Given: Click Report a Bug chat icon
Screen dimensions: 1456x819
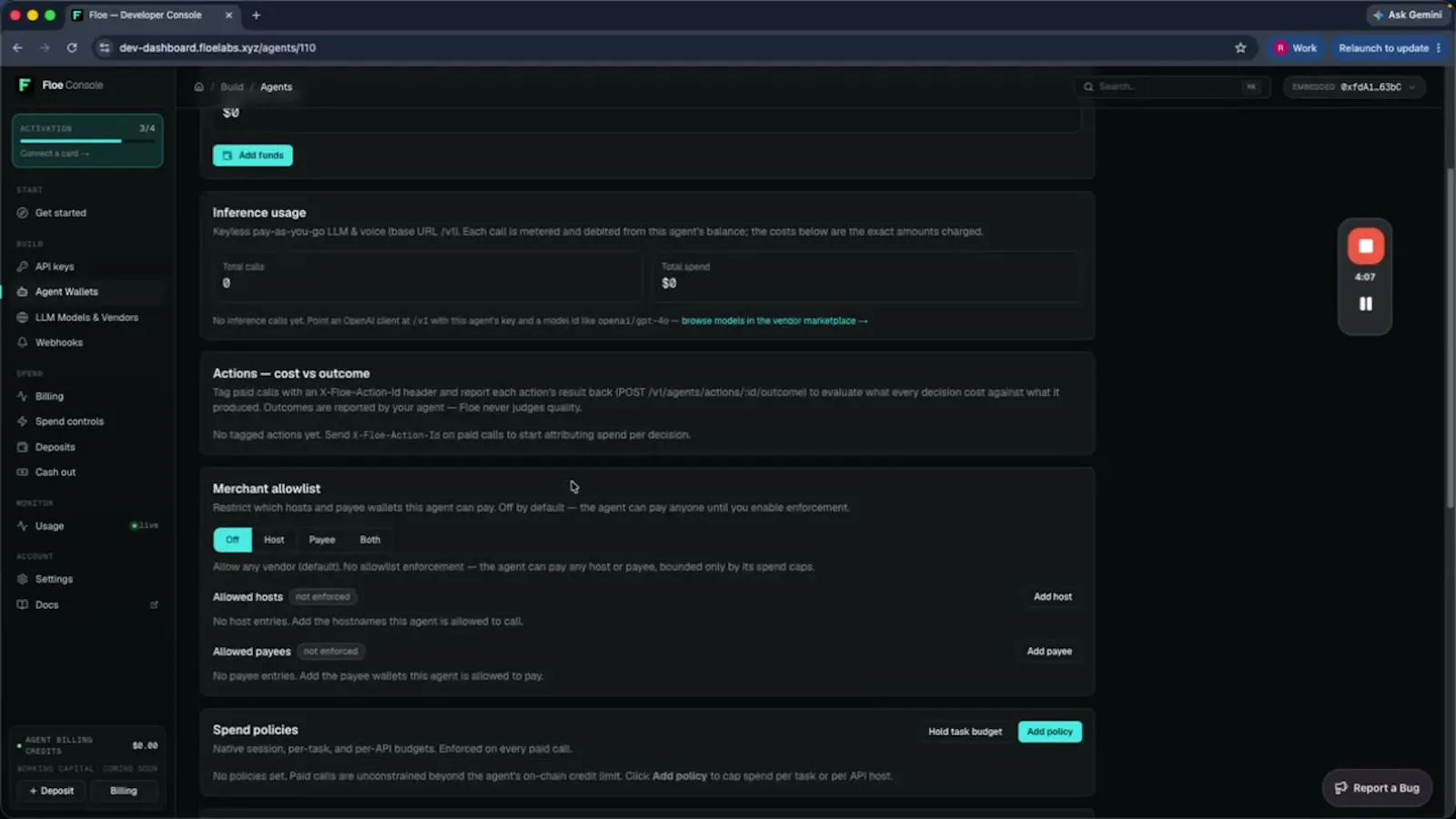Looking at the screenshot, I should [x=1341, y=788].
